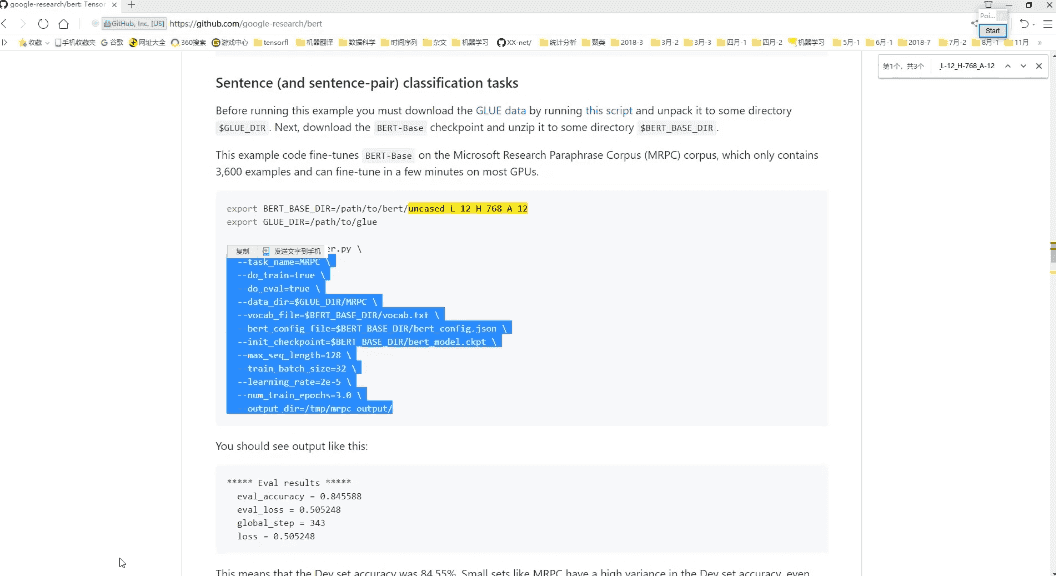This screenshot has width=1056, height=576.
Task: Open the 'this script' link
Action: tap(608, 111)
